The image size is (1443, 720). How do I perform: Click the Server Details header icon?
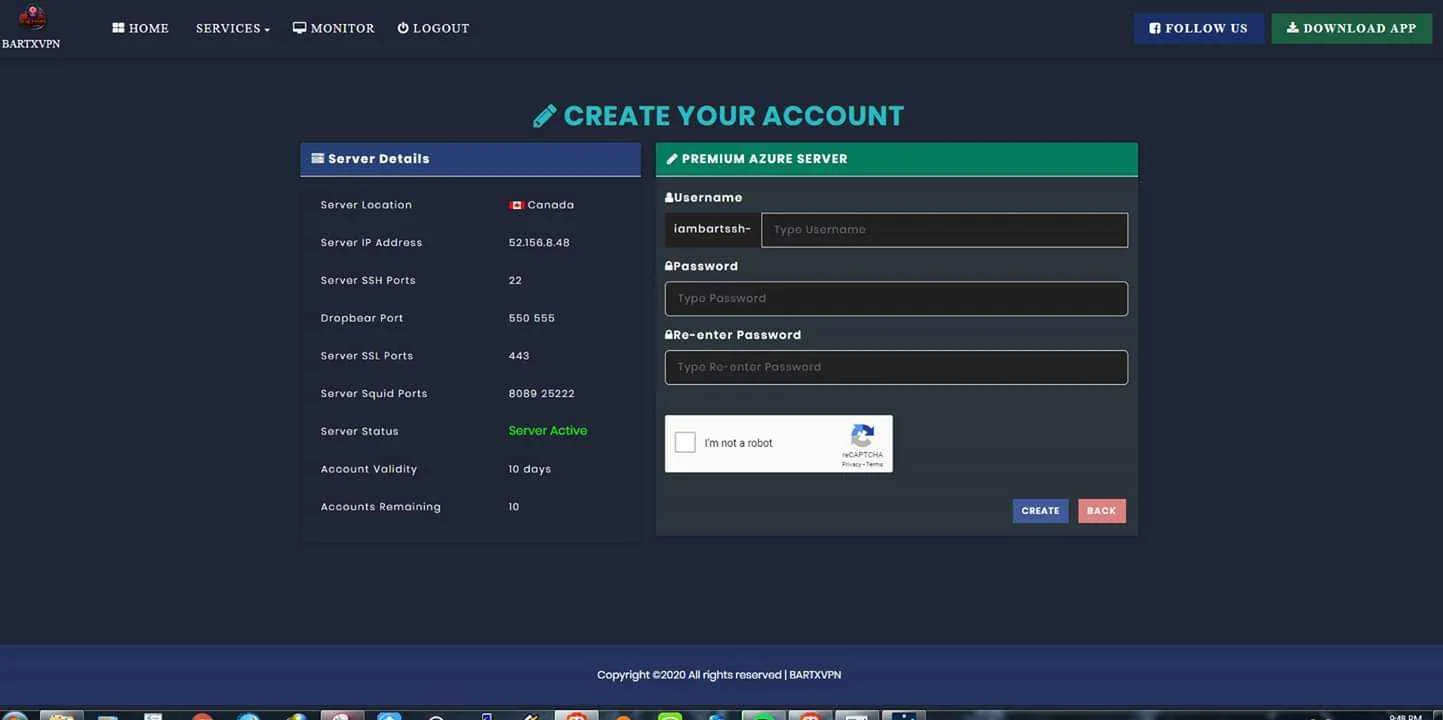[x=317, y=158]
